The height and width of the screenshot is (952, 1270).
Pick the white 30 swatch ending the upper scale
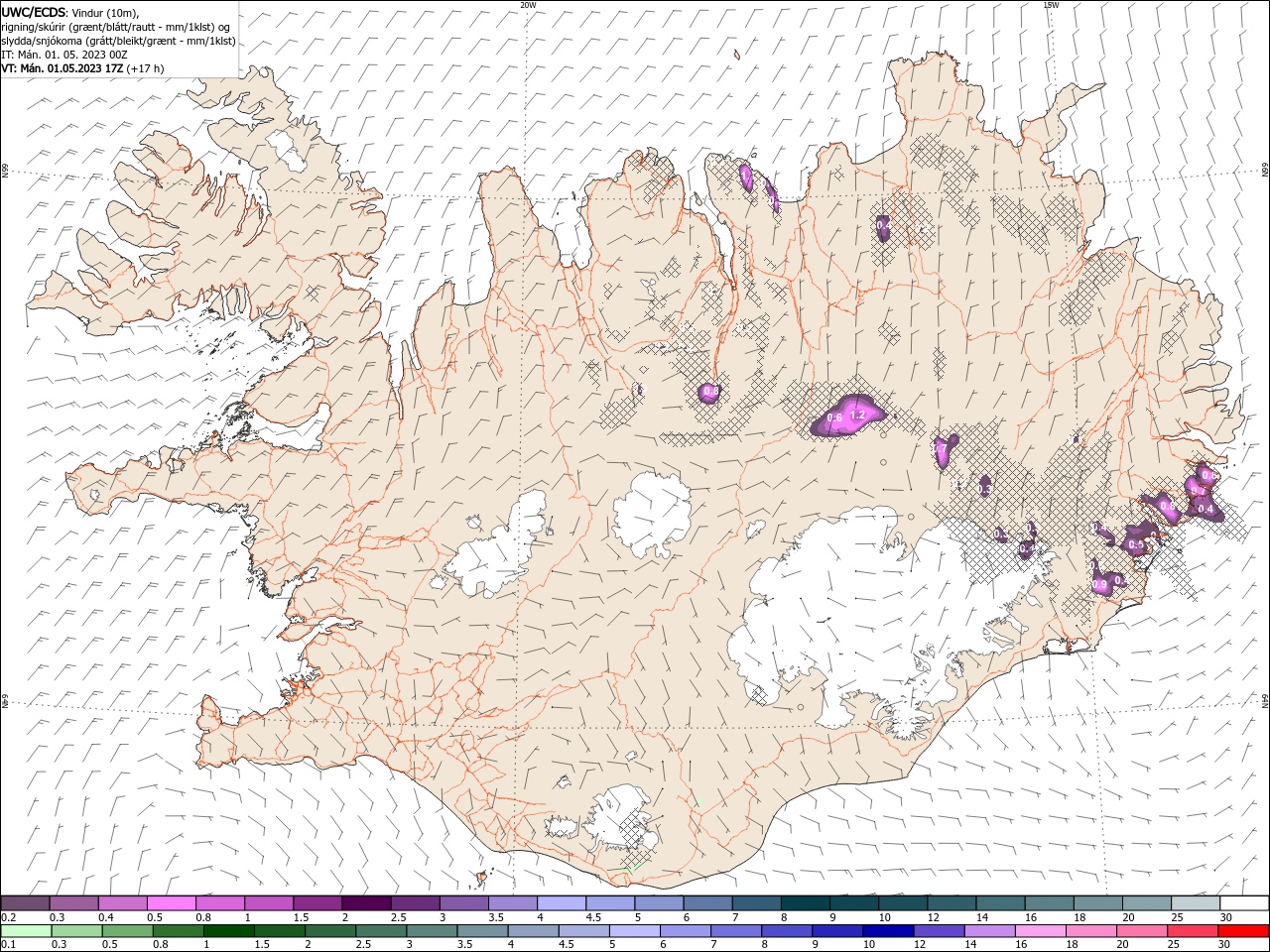pos(1244,903)
